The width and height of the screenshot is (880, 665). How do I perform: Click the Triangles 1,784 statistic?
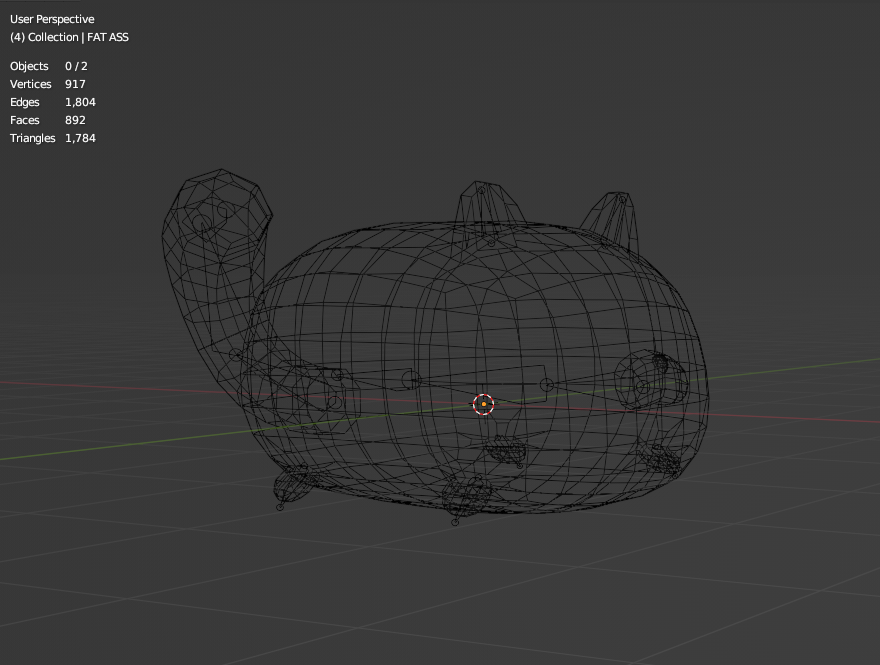[53, 138]
